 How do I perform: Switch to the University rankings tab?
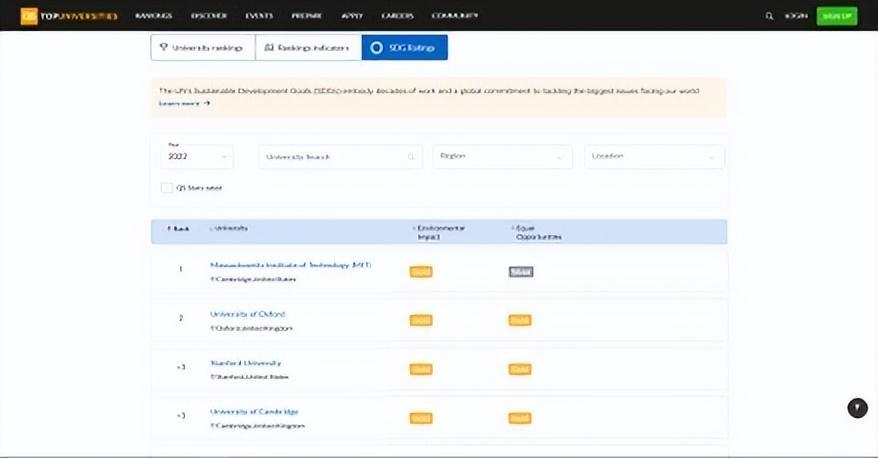pos(201,47)
